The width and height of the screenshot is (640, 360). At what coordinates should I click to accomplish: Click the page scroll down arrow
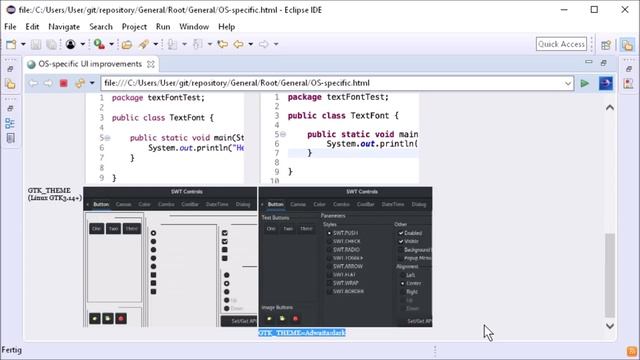pos(610,326)
